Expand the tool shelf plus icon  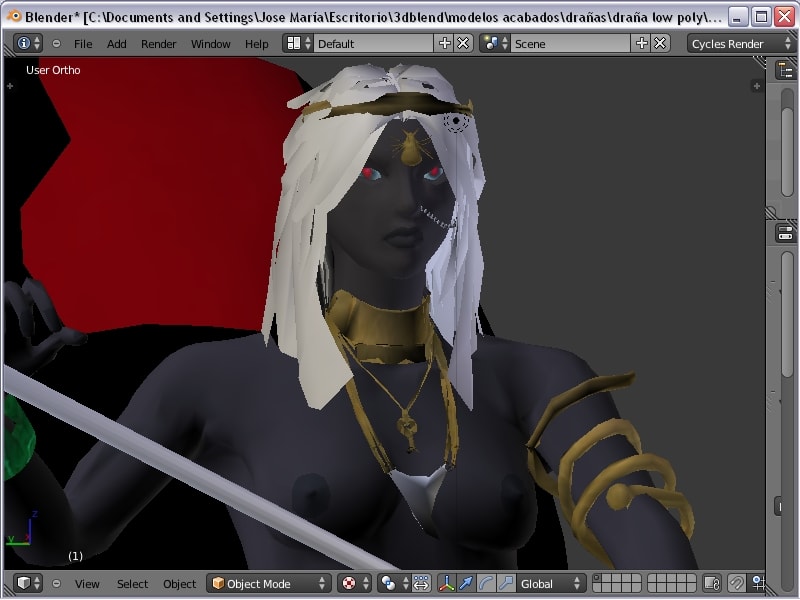(10, 87)
